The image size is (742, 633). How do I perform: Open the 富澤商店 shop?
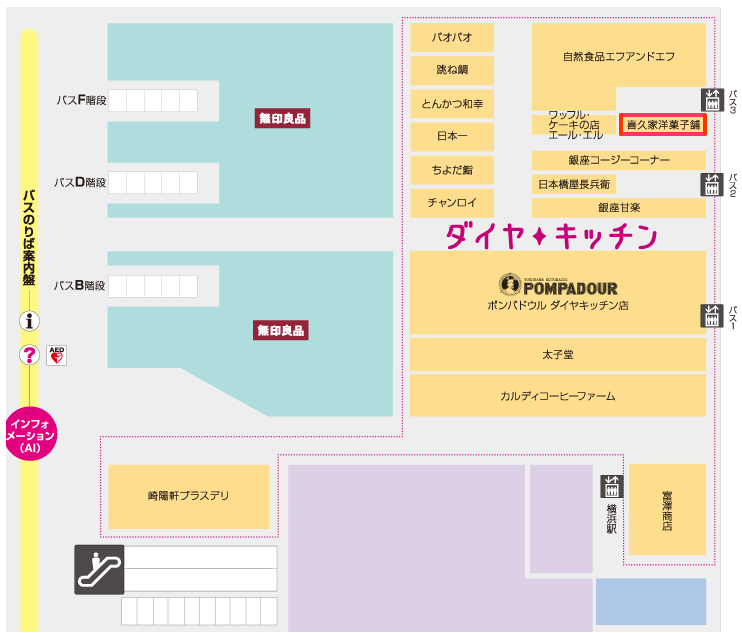[666, 510]
